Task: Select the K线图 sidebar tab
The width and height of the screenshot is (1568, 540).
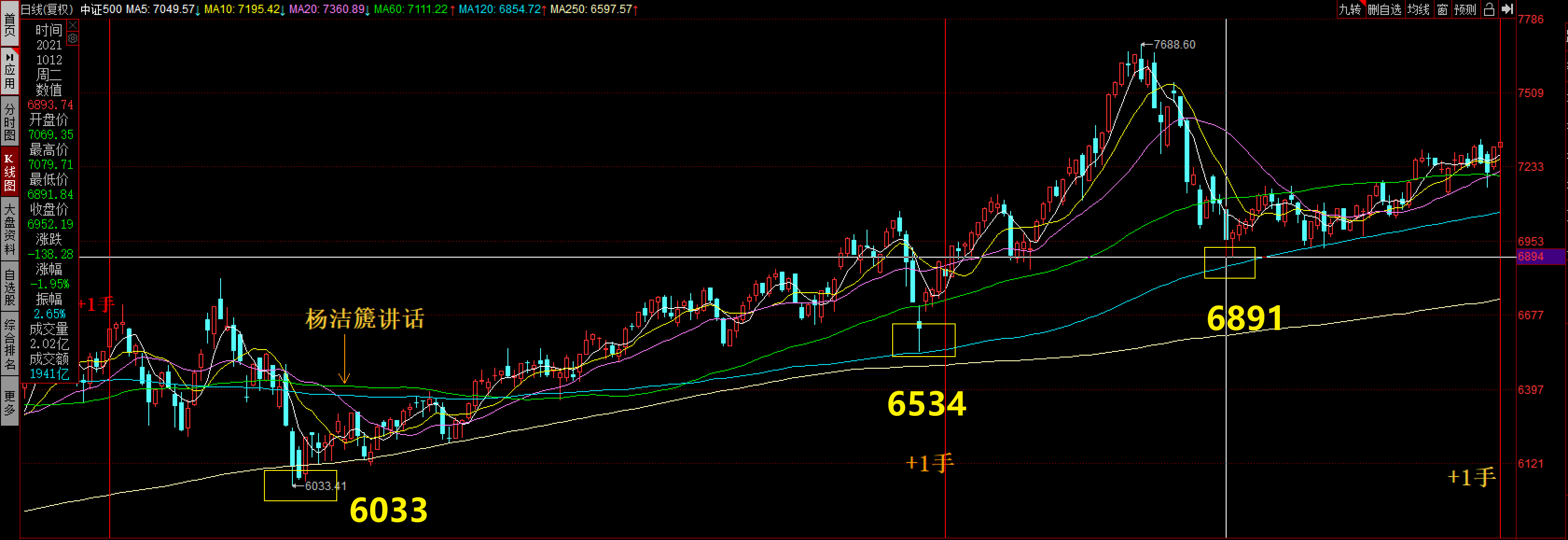Action: [10, 173]
